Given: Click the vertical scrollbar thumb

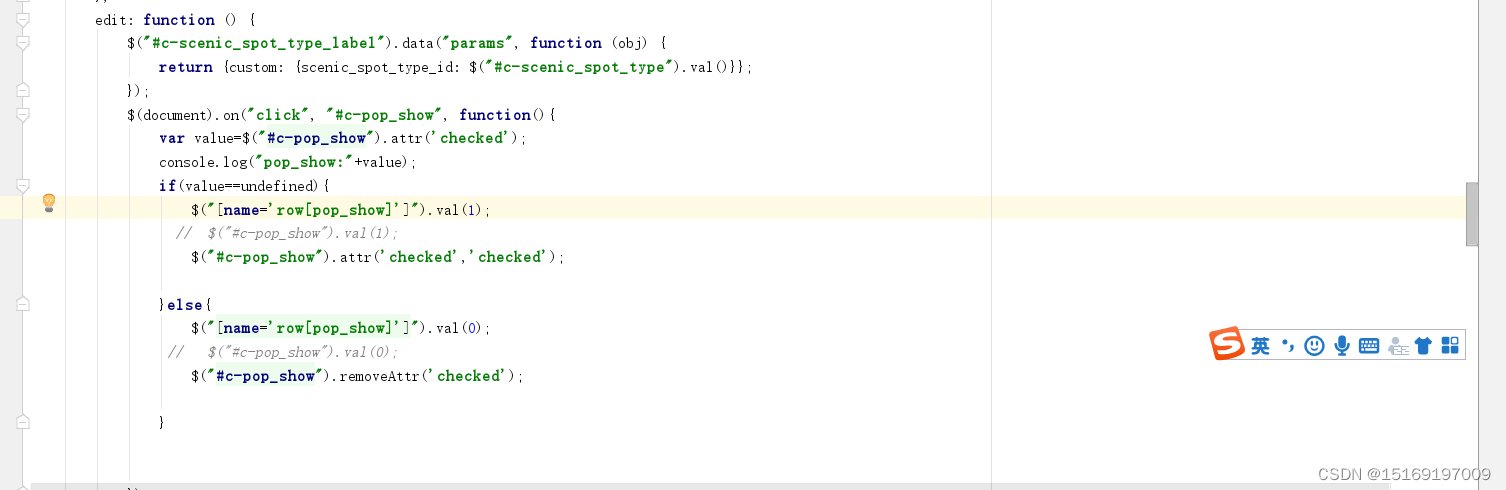Looking at the screenshot, I should click(1472, 214).
